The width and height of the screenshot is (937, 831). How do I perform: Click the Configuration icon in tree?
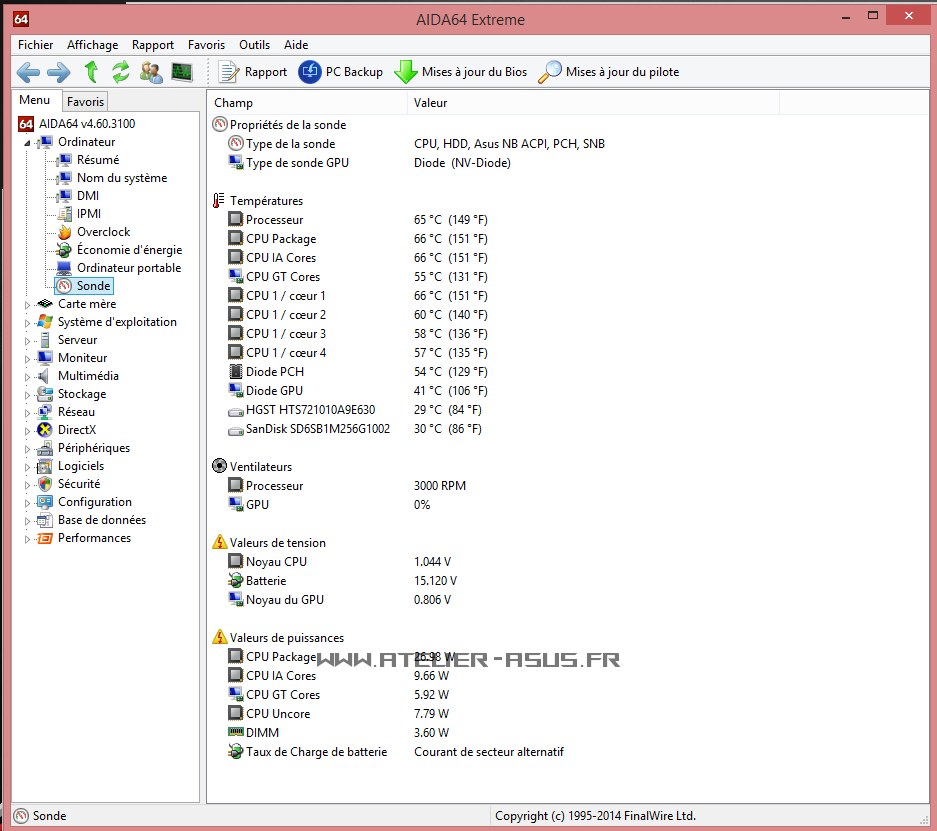(x=45, y=502)
